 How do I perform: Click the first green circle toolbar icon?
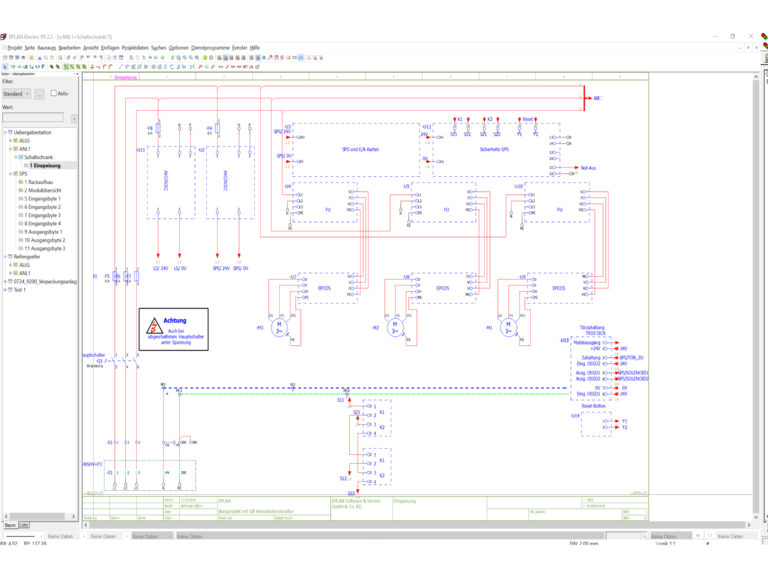205,57
